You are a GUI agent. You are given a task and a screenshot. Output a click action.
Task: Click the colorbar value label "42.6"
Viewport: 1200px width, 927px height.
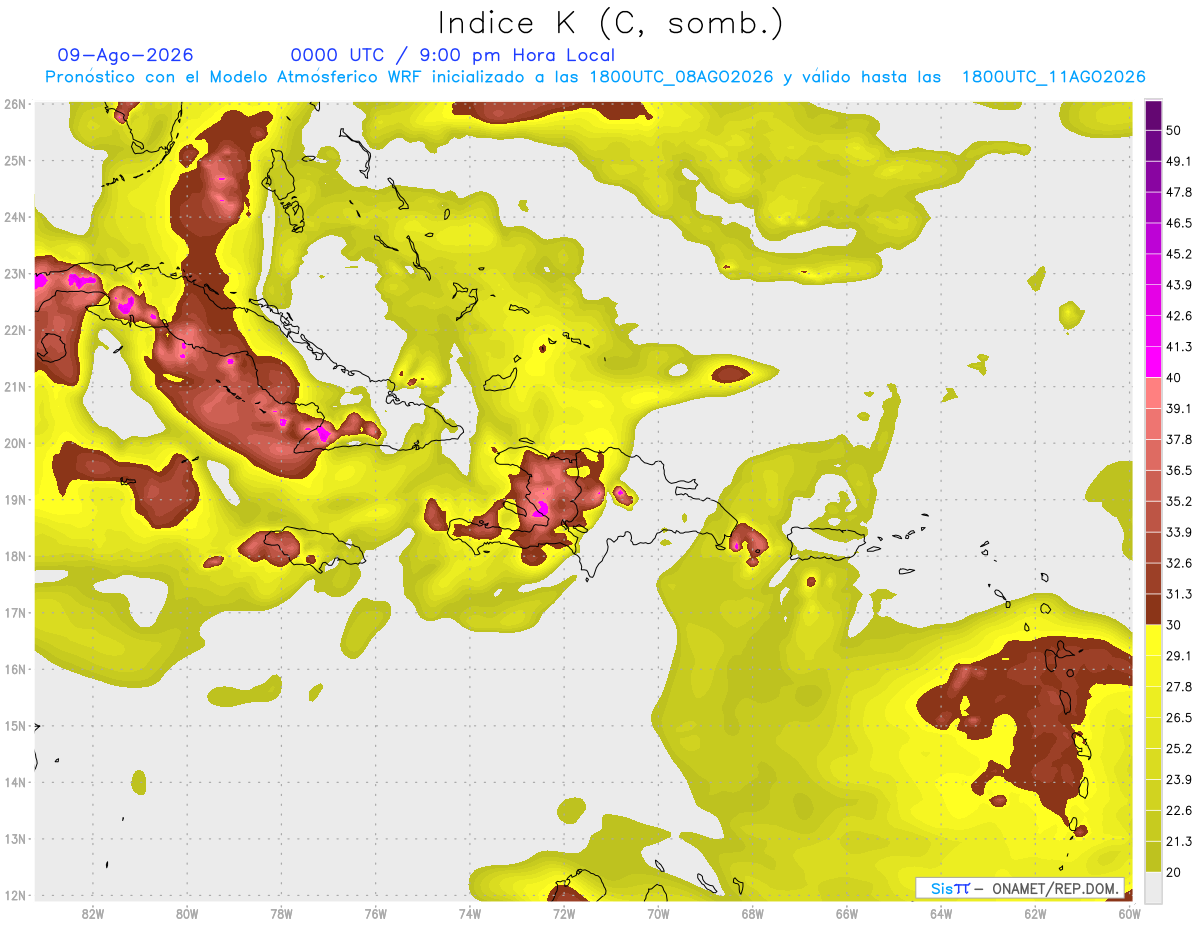coord(1179,316)
